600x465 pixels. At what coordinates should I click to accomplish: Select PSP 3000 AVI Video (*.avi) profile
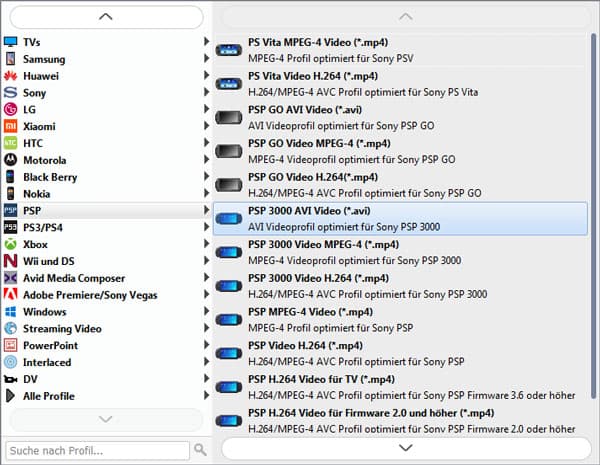tap(401, 219)
